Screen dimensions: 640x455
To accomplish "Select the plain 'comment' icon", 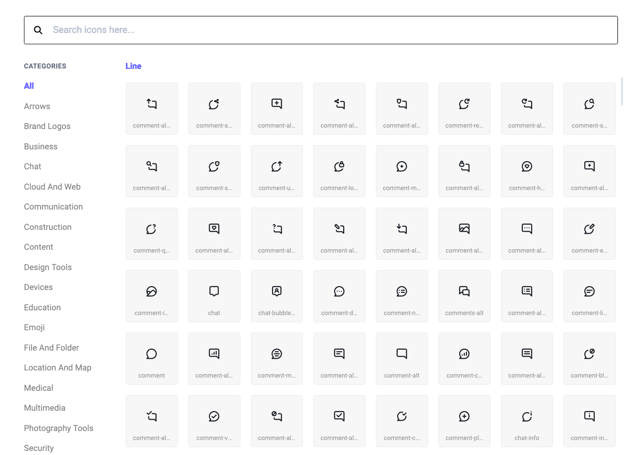I will coord(152,358).
